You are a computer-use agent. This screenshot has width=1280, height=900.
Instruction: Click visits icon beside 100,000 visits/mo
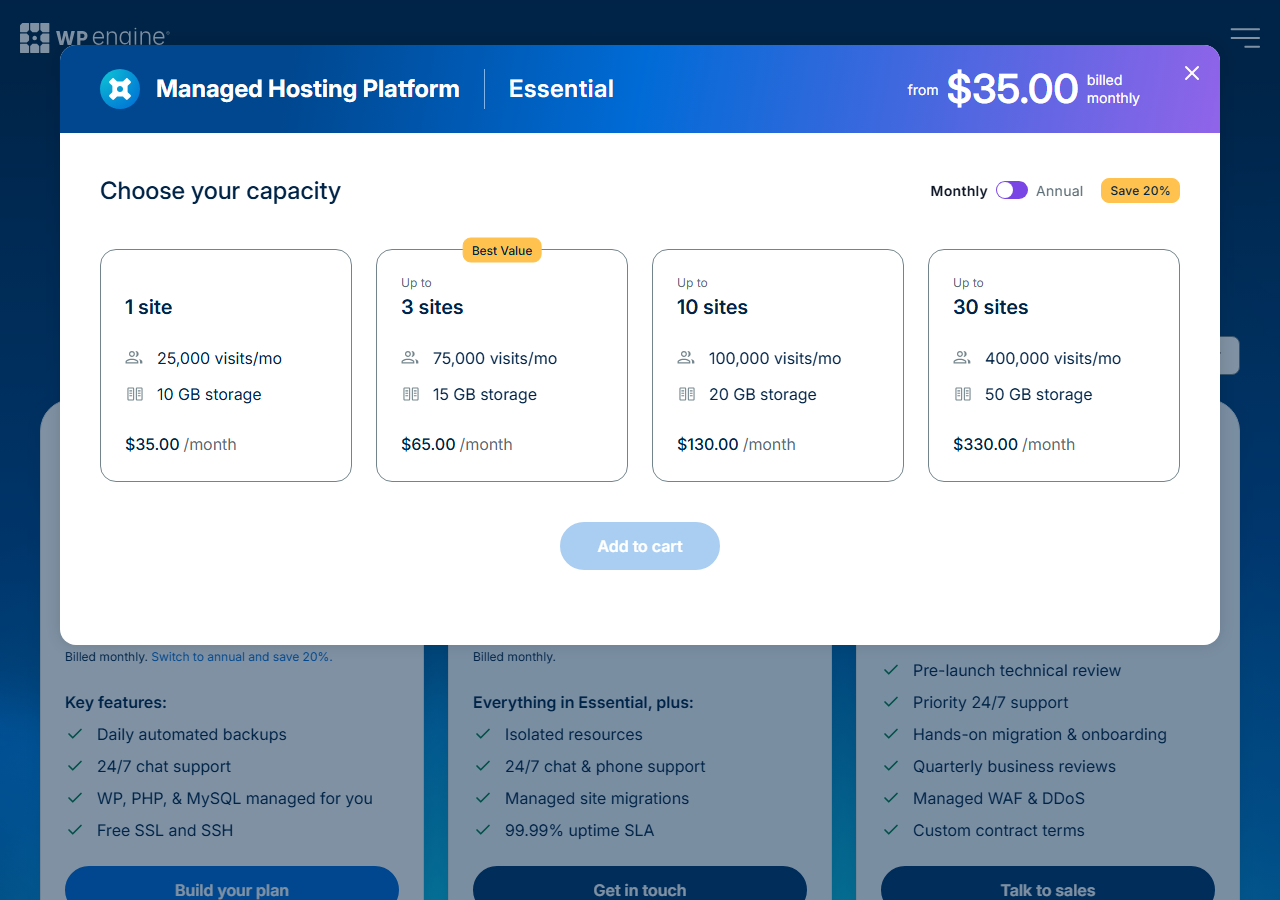pyautogui.click(x=686, y=358)
